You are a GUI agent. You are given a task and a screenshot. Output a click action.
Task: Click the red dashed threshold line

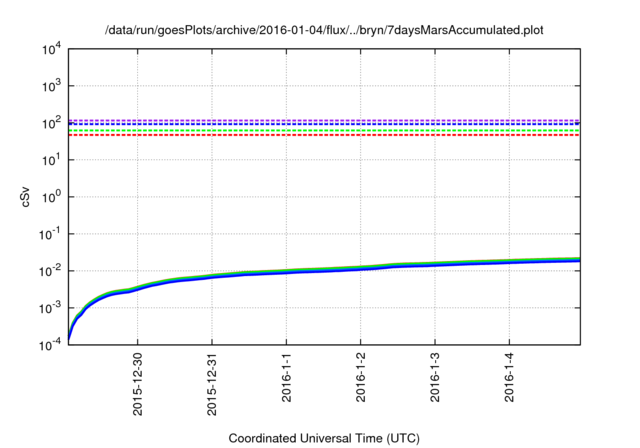coord(324,135)
